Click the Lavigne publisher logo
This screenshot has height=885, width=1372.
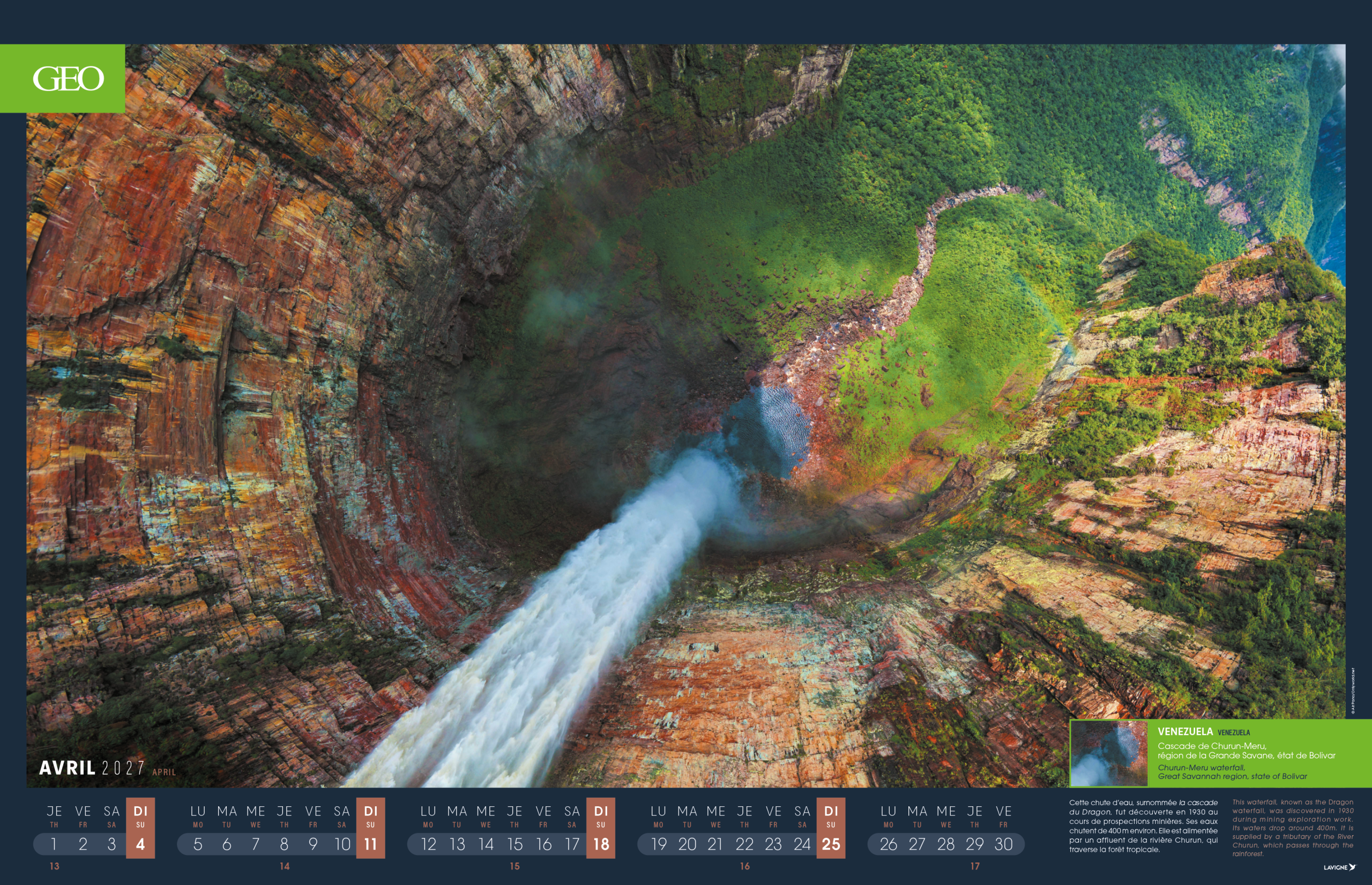[1339, 867]
